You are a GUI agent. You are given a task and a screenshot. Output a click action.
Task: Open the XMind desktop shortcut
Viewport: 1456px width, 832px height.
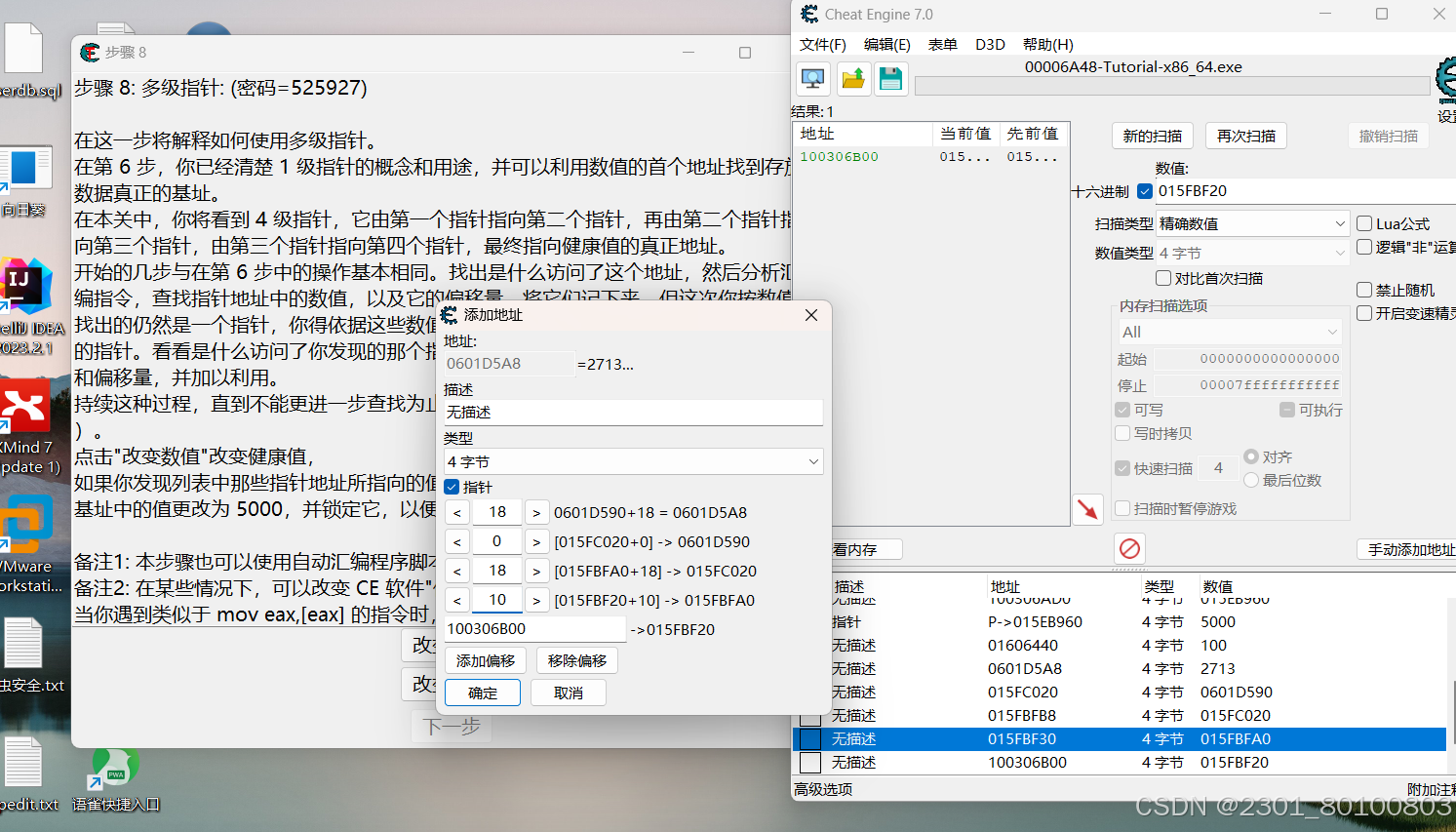(x=26, y=427)
